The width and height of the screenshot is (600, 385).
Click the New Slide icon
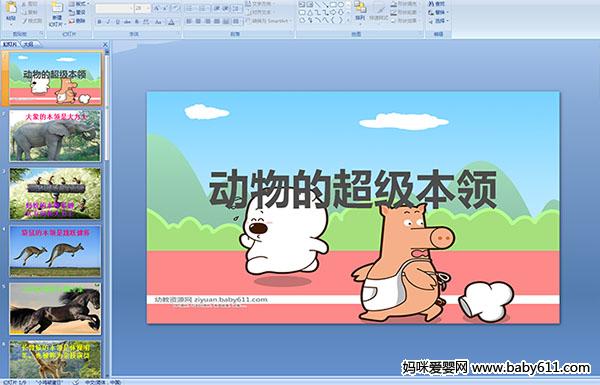(57, 13)
